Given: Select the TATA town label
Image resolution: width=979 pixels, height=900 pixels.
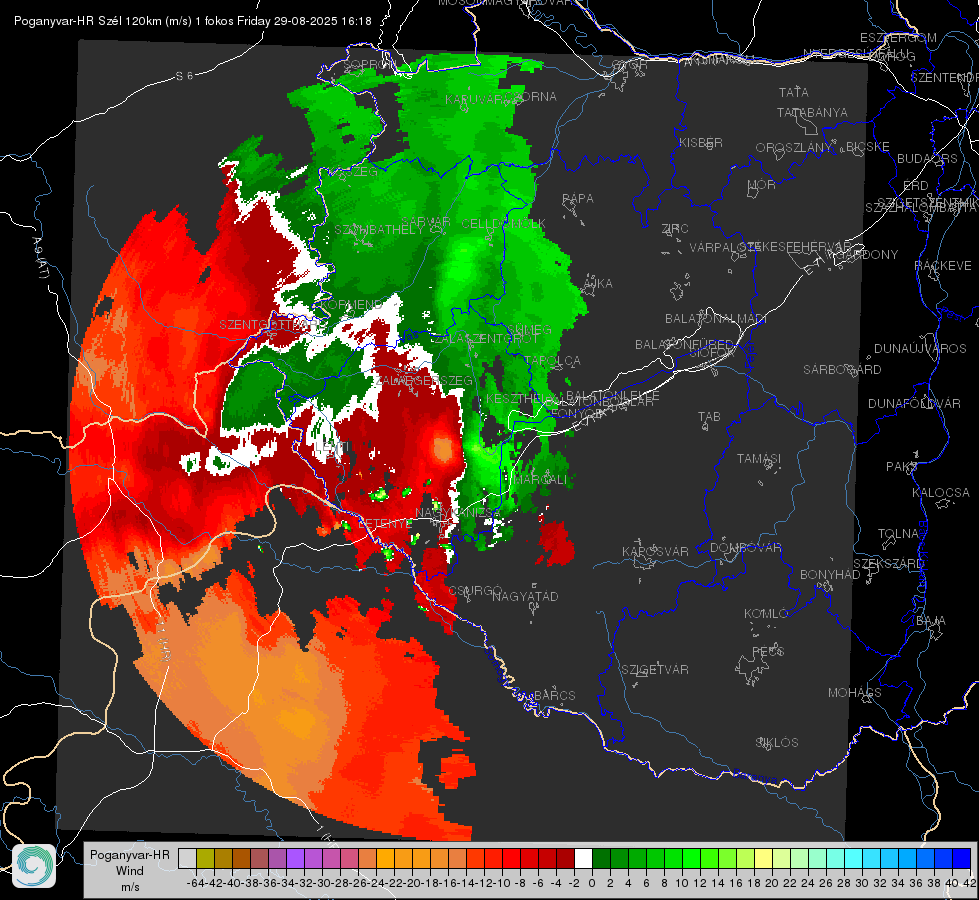Looking at the screenshot, I should coord(794,92).
